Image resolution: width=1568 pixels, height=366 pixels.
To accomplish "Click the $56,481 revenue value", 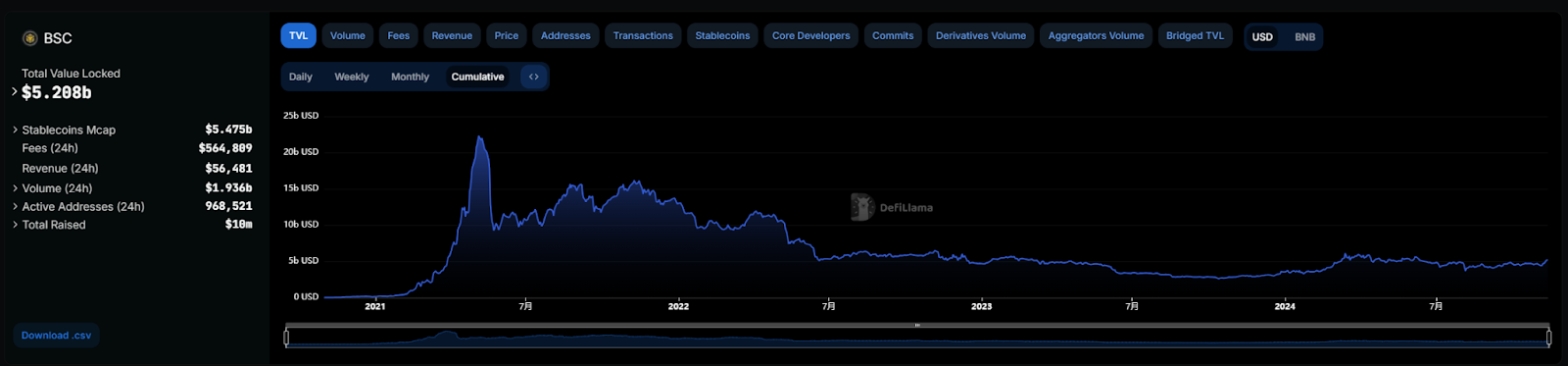I will [228, 169].
